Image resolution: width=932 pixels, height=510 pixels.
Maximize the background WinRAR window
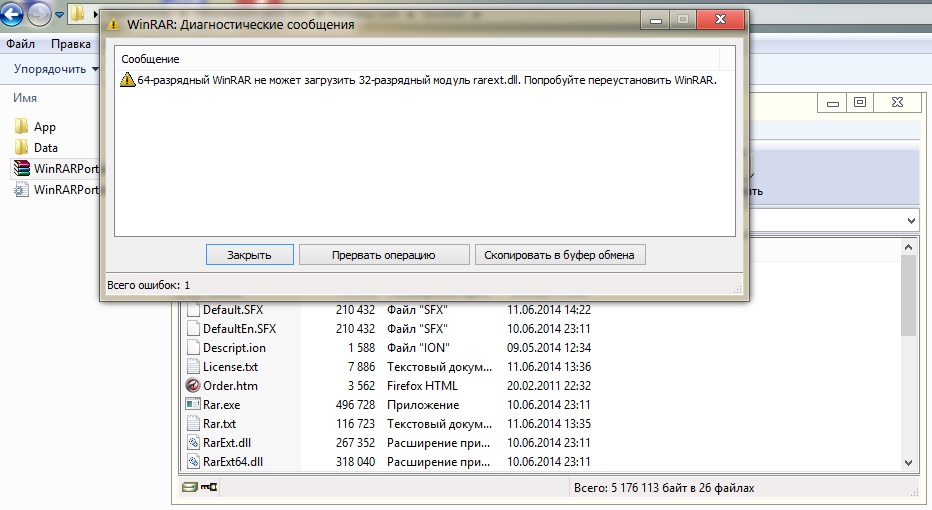(x=859, y=102)
